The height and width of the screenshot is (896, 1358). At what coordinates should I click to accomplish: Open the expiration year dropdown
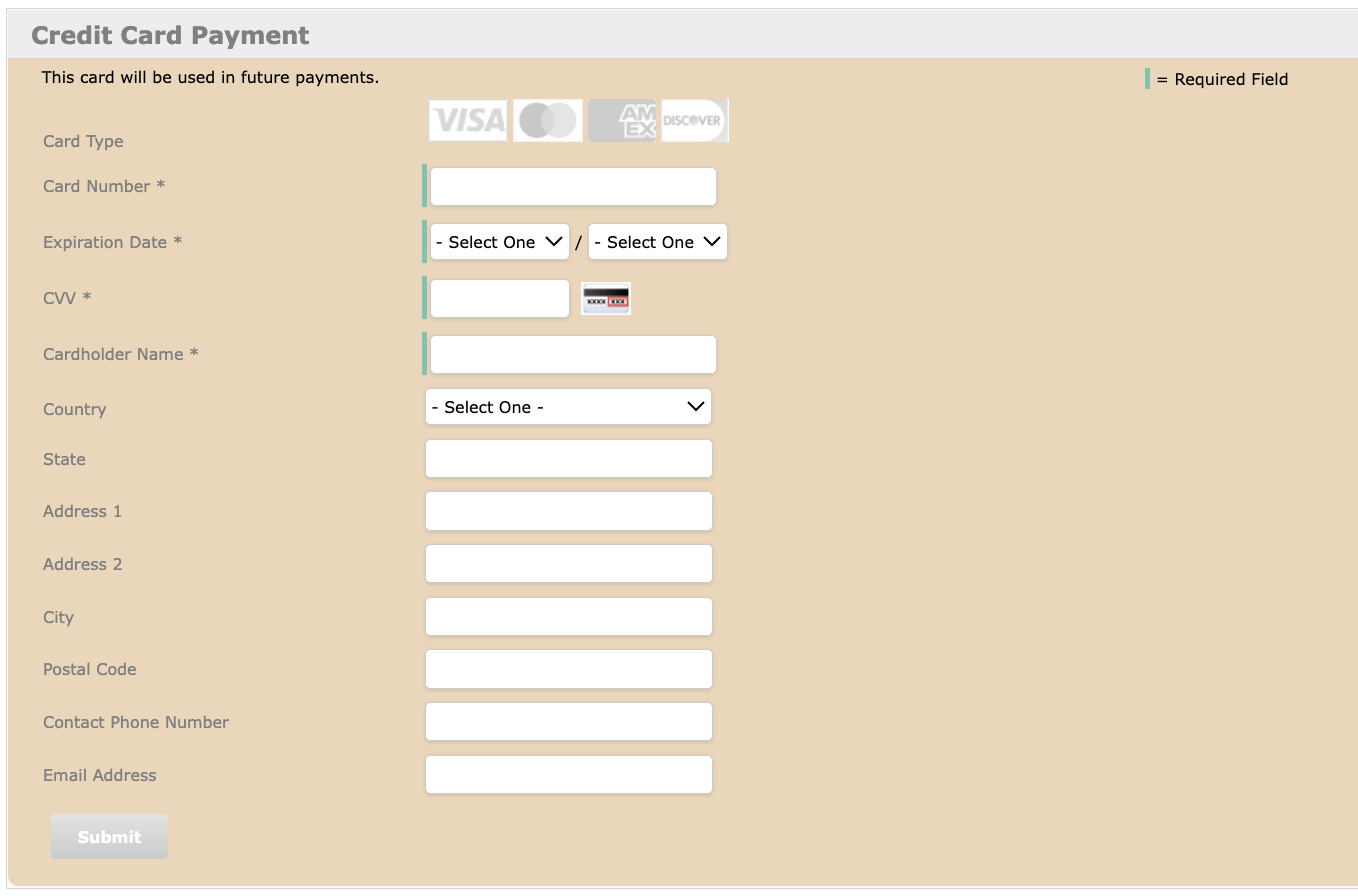click(657, 241)
